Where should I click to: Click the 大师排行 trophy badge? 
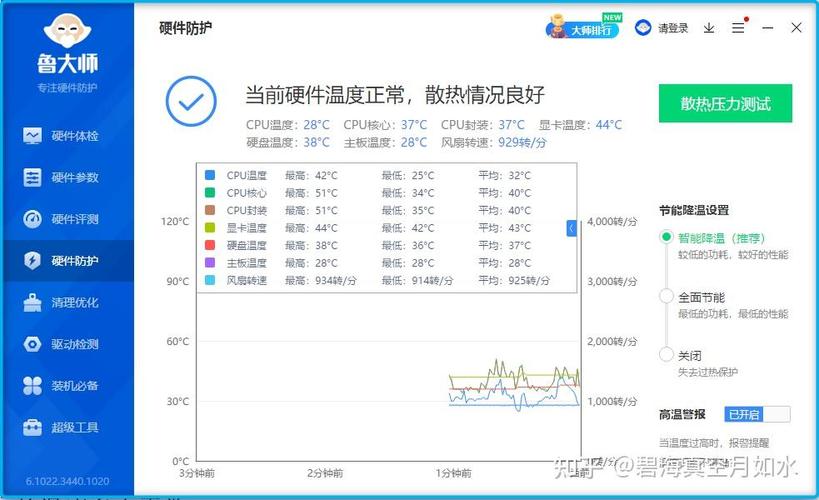(583, 28)
